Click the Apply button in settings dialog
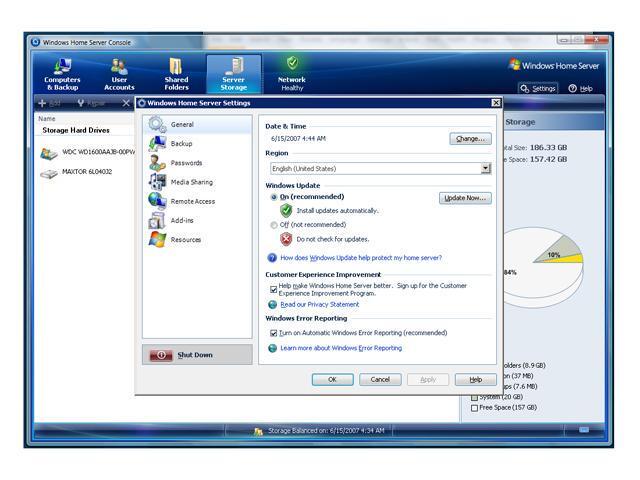The image size is (640, 480). click(x=428, y=380)
